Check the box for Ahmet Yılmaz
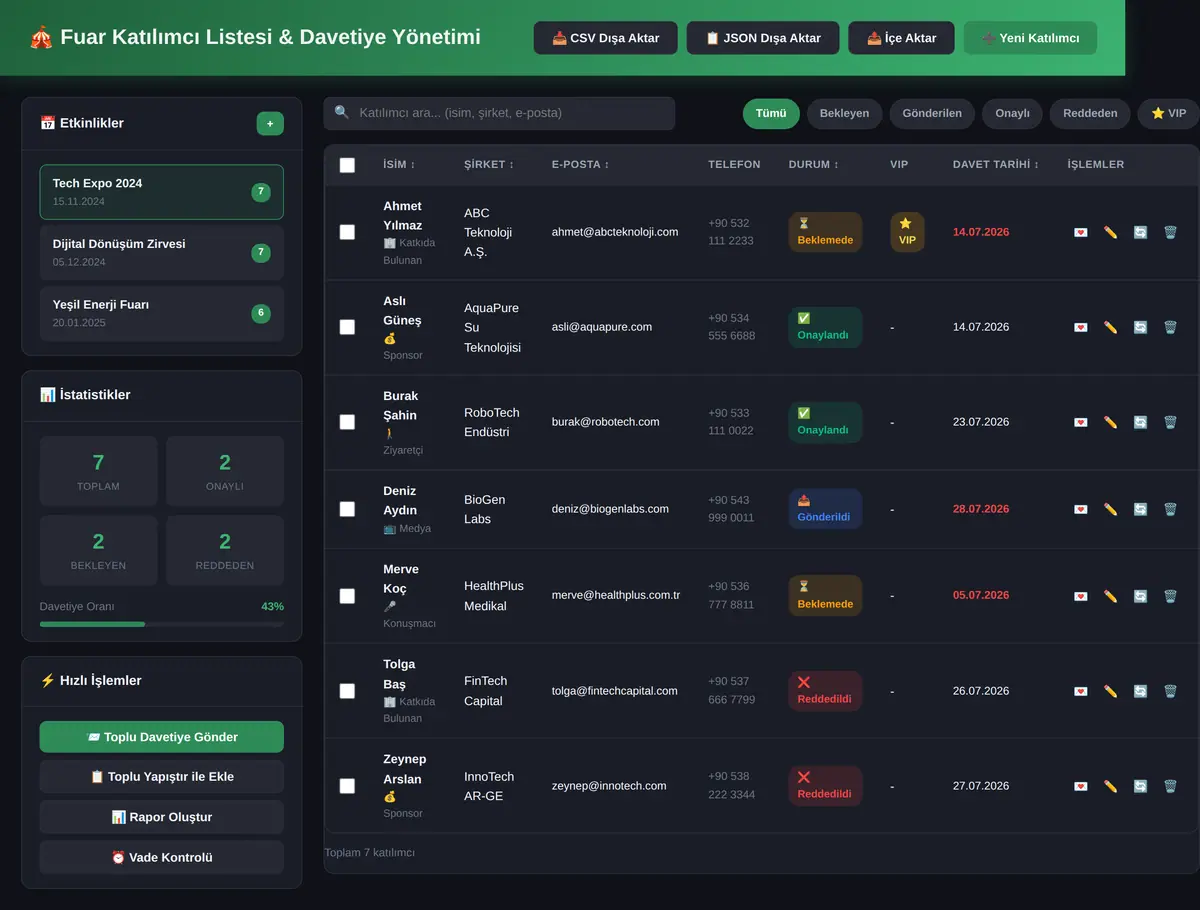 347,232
